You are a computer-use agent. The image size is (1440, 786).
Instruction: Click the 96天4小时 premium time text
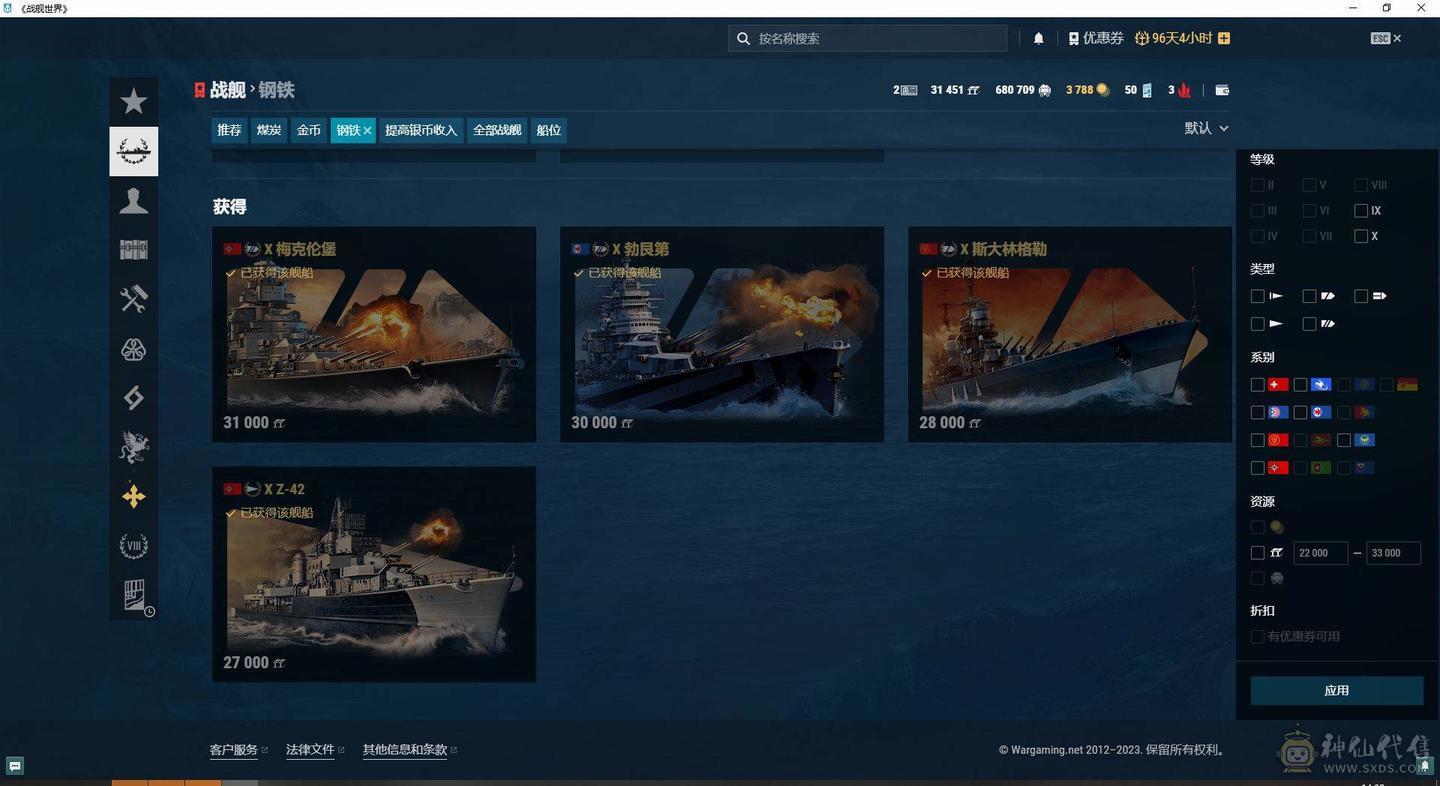(x=1182, y=38)
